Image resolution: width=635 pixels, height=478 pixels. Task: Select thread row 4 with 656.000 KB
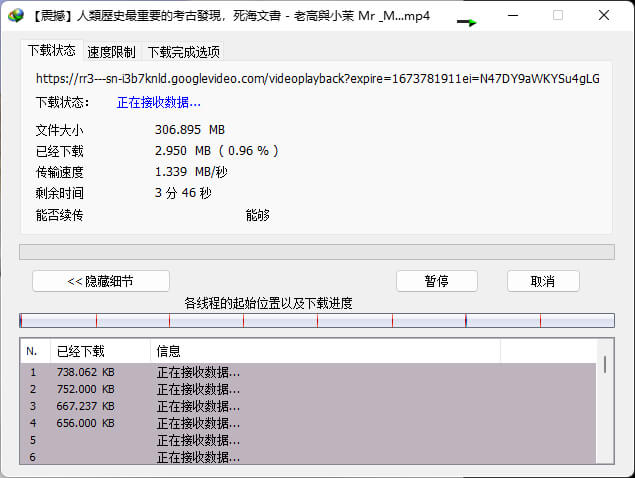click(x=200, y=423)
